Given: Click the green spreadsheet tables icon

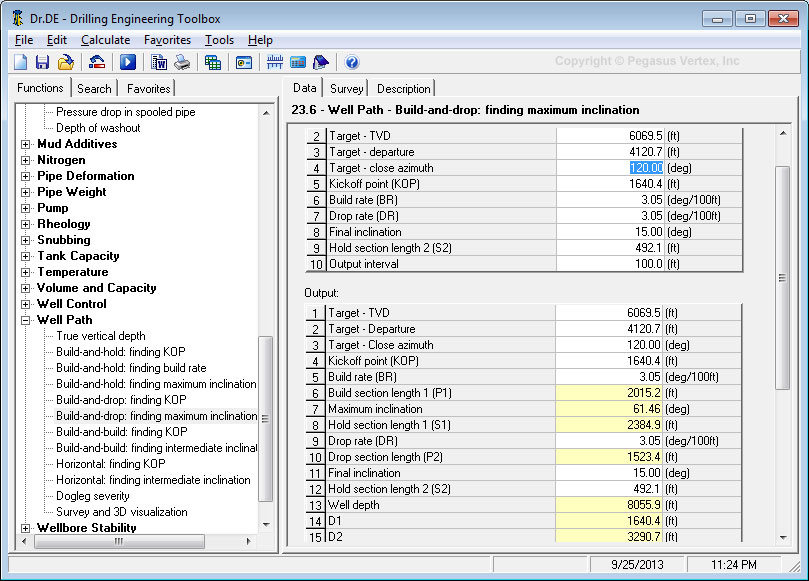Looking at the screenshot, I should point(213,62).
